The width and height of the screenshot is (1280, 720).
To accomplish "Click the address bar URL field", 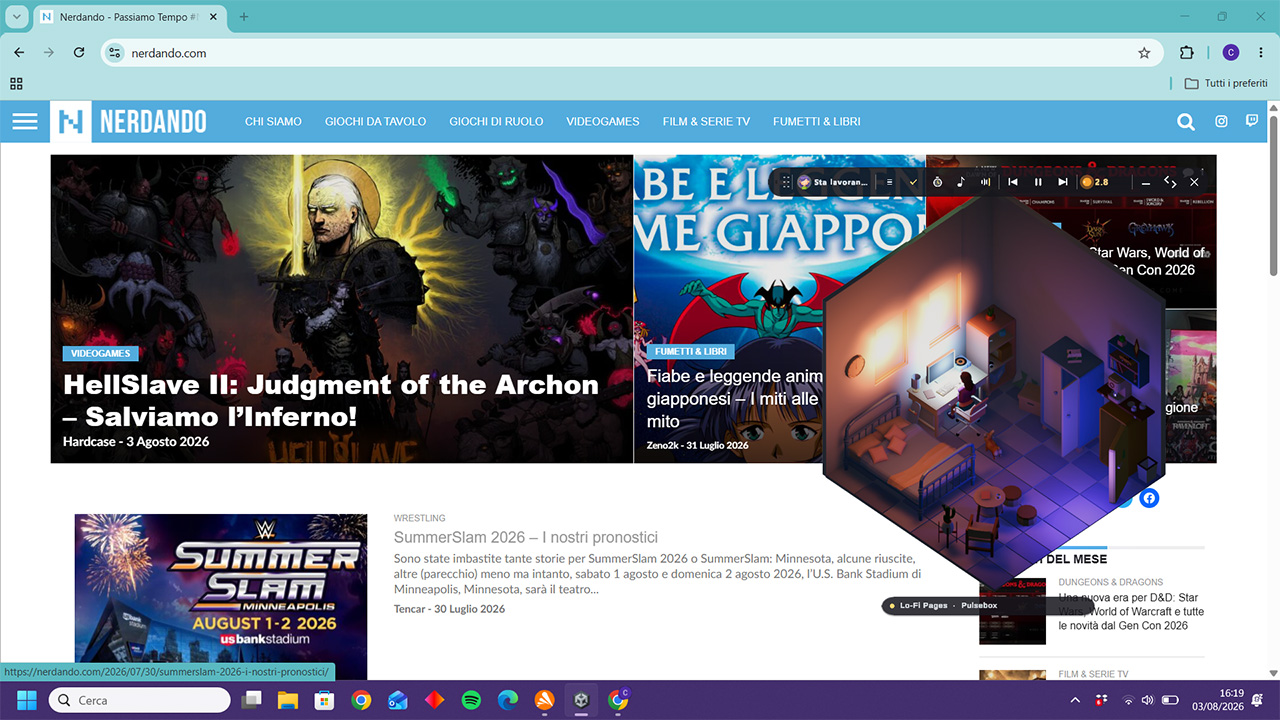I will 632,53.
